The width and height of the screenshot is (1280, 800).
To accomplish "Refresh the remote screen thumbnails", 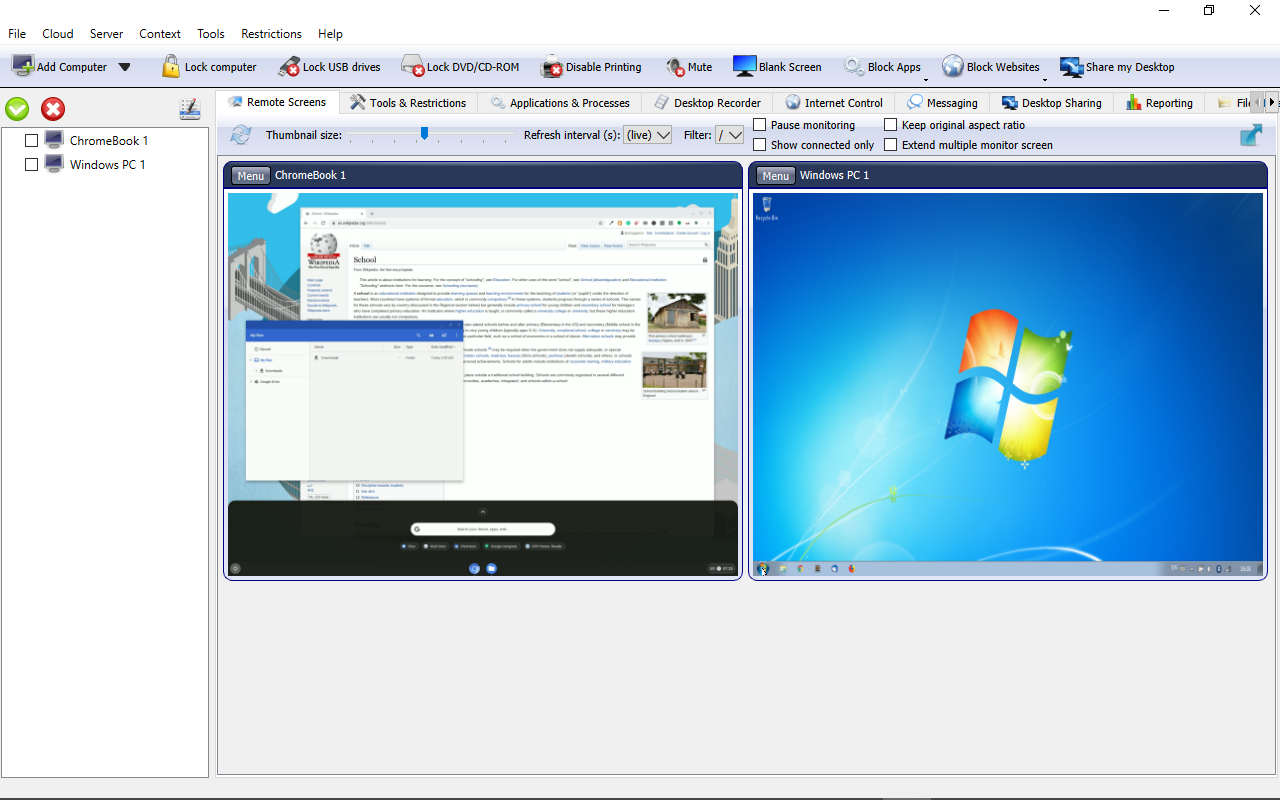I will tap(240, 134).
